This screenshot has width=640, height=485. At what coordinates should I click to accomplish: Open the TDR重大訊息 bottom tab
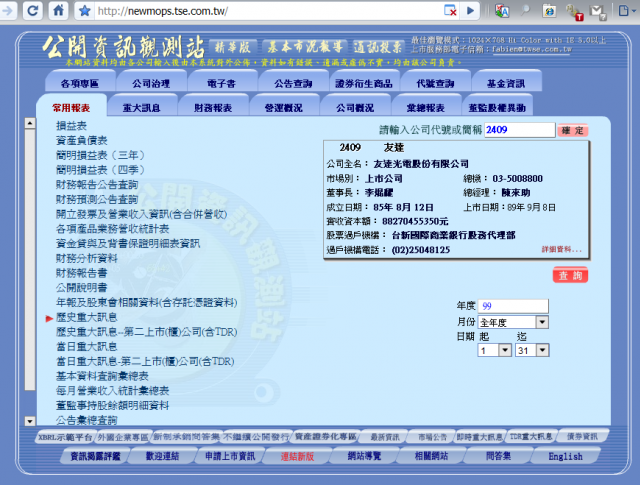[531, 437]
